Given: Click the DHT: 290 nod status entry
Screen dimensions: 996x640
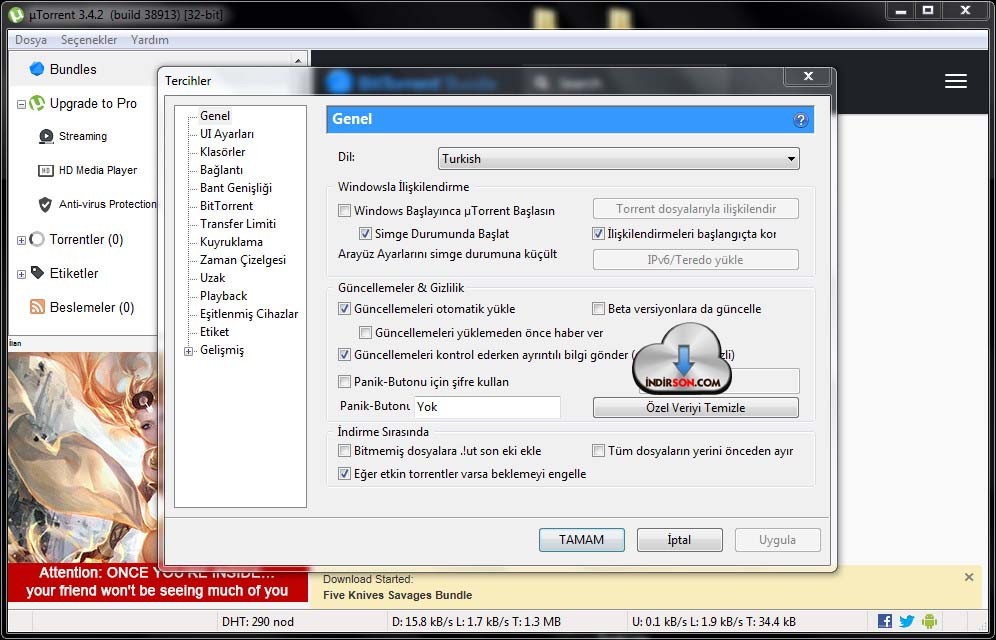Looking at the screenshot, I should [258, 622].
